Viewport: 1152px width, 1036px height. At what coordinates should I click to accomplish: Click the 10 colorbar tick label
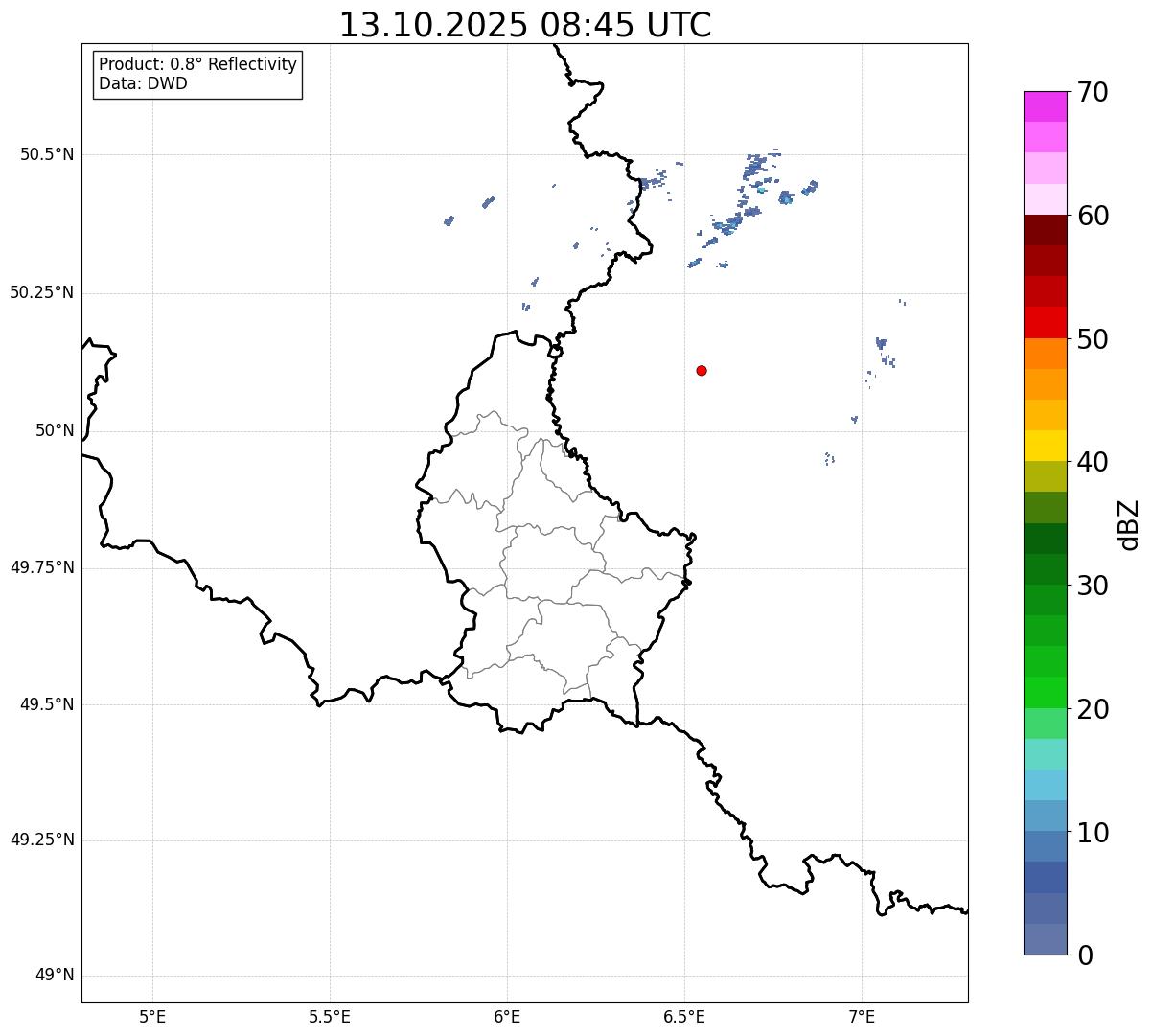pos(1094,833)
